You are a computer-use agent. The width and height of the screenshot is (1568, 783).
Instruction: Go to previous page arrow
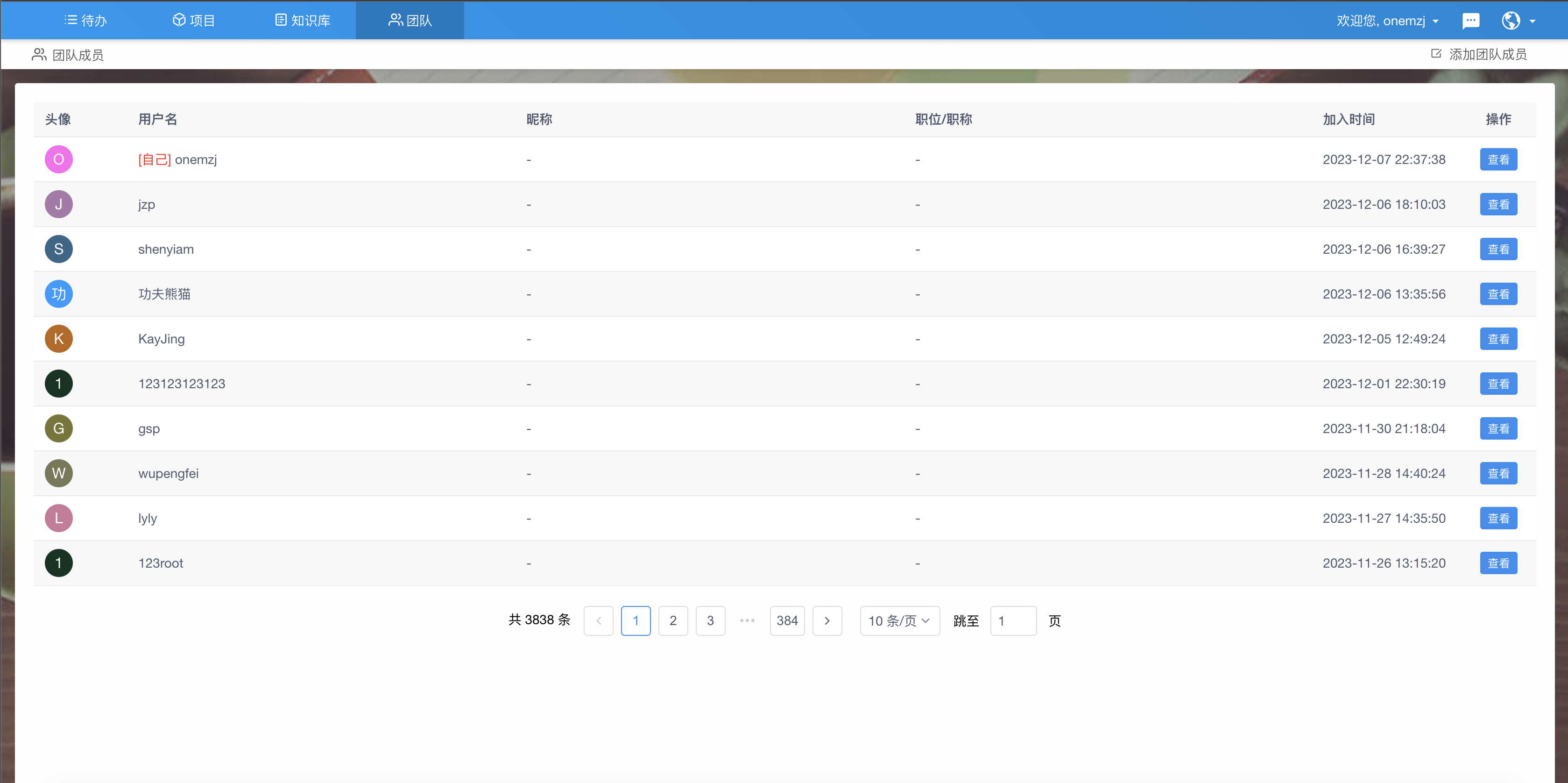point(598,621)
